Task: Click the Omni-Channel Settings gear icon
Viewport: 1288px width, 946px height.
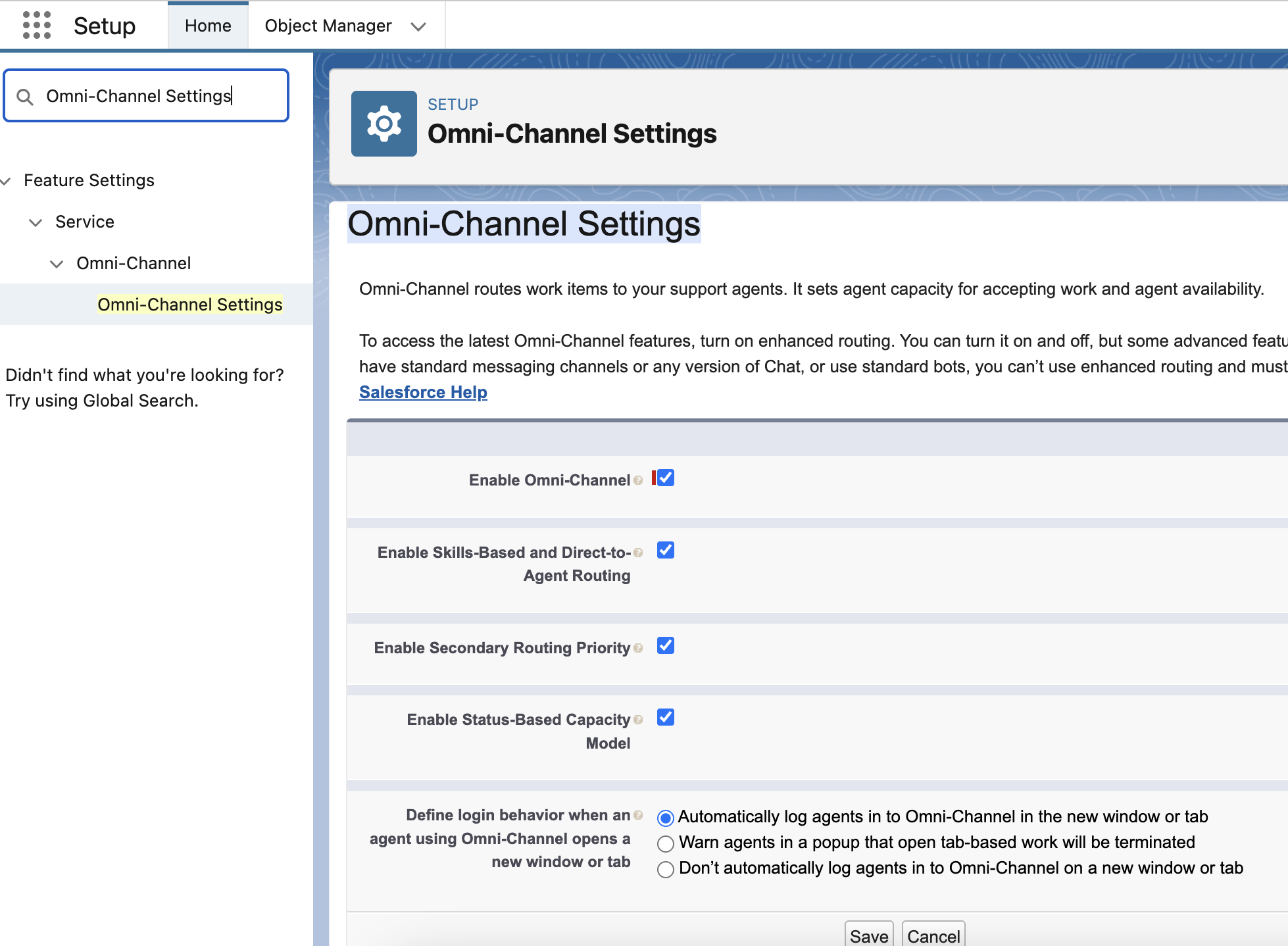Action: 384,124
